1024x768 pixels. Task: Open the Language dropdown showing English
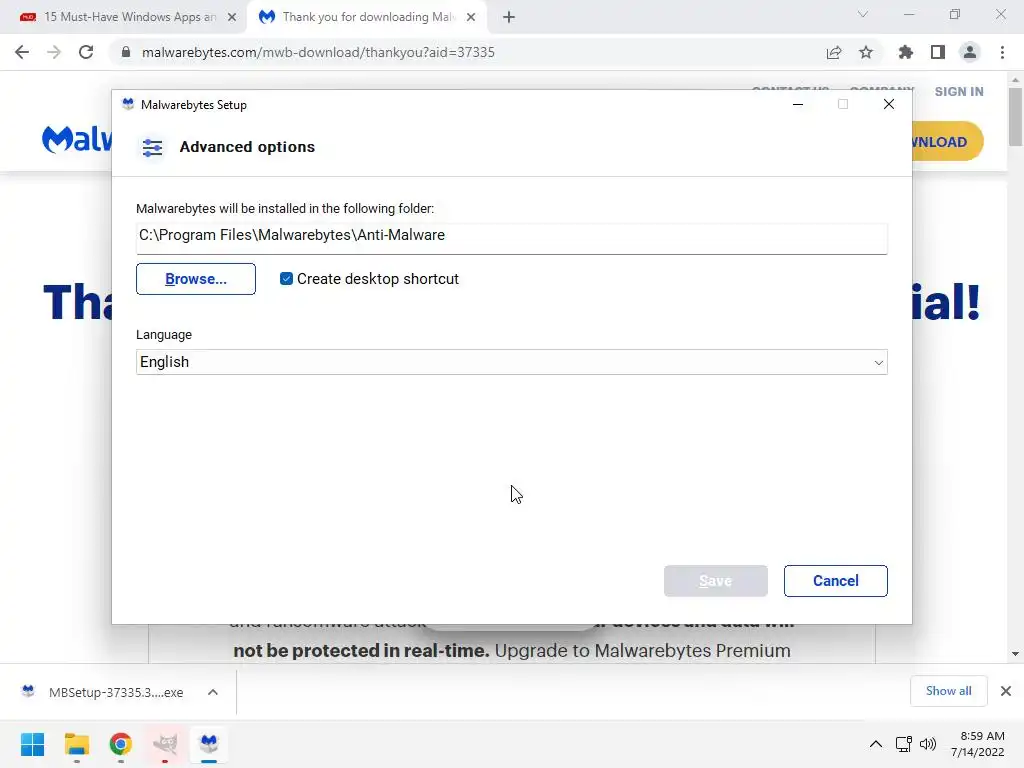(511, 362)
